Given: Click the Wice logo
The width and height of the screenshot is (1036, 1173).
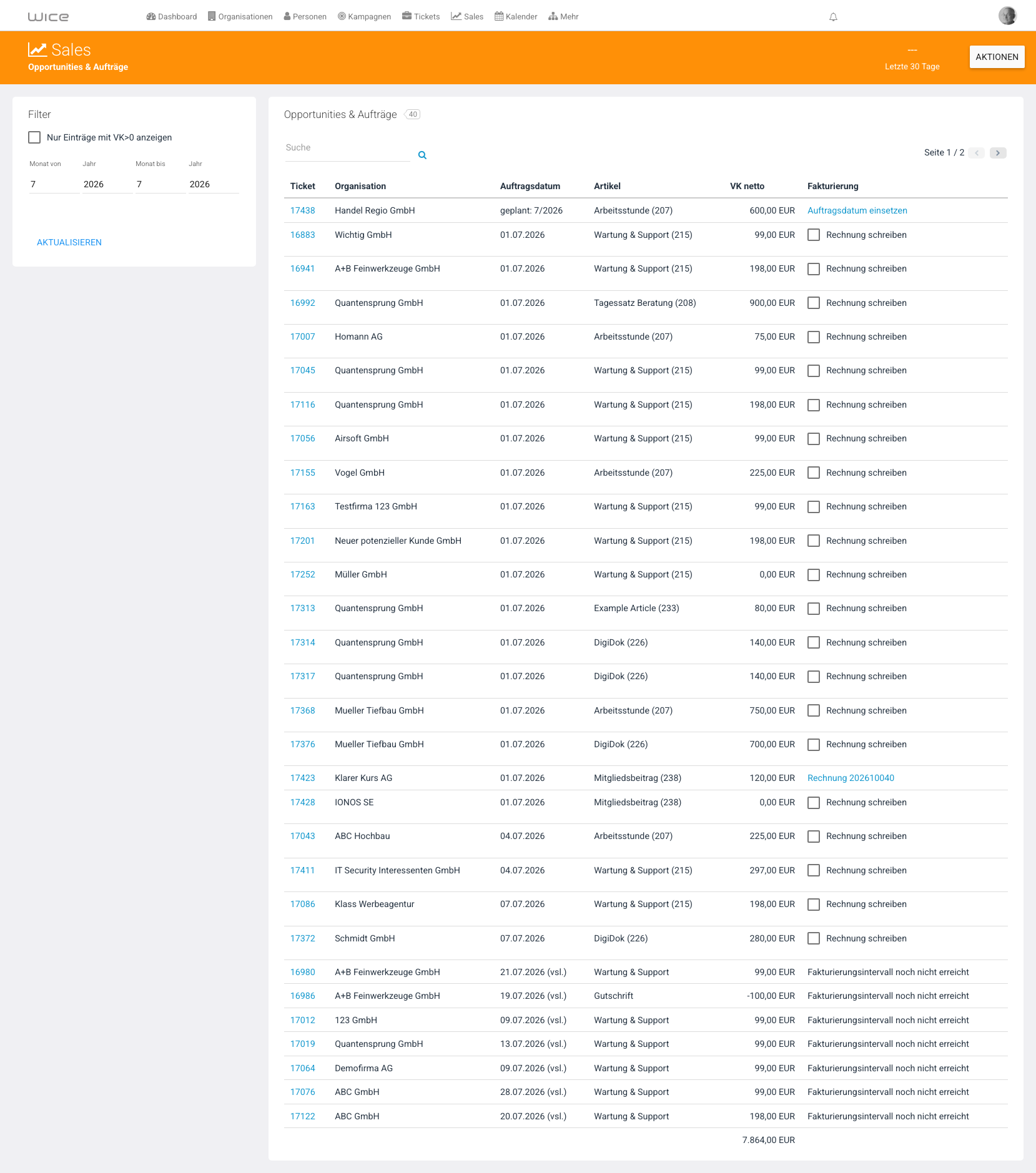Looking at the screenshot, I should tap(48, 17).
